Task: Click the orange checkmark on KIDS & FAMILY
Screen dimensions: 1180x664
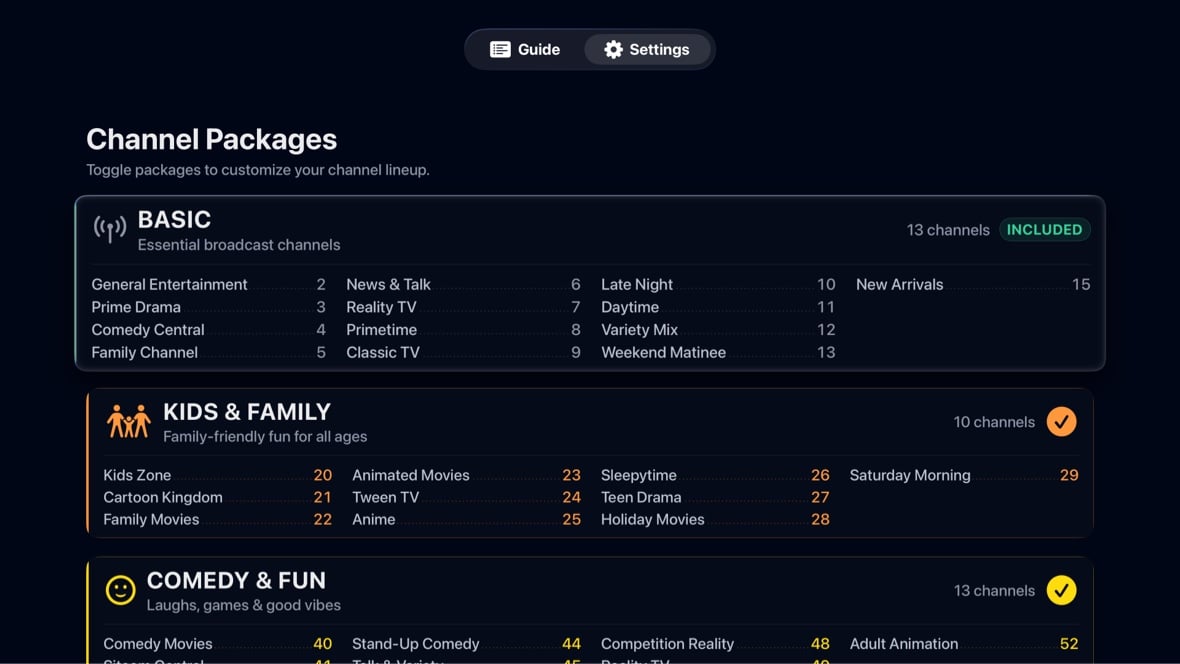Action: [1062, 421]
